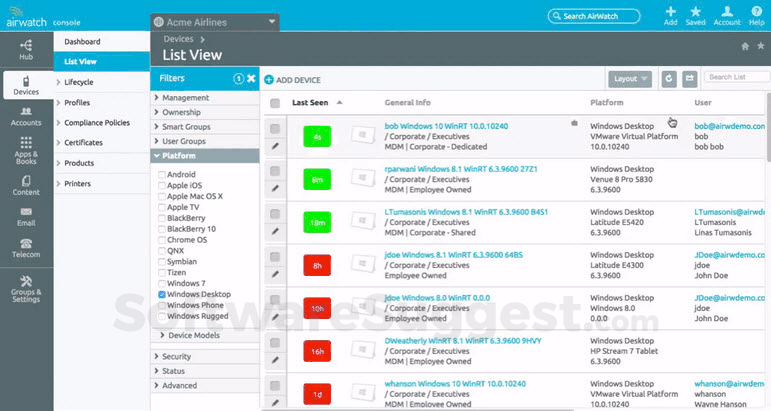Viewport: 771px width, 411px height.
Task: Open the Acme Airlines organization dropdown
Action: pos(214,21)
